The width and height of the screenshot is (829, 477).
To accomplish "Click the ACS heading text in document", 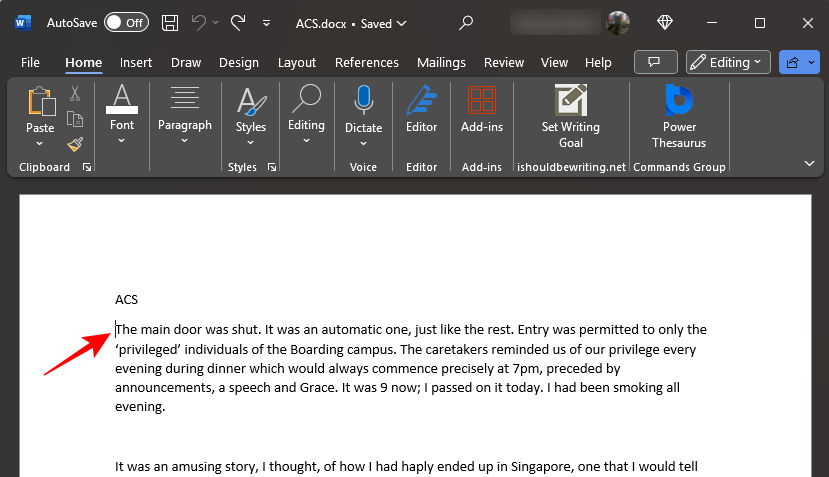I will pos(126,299).
